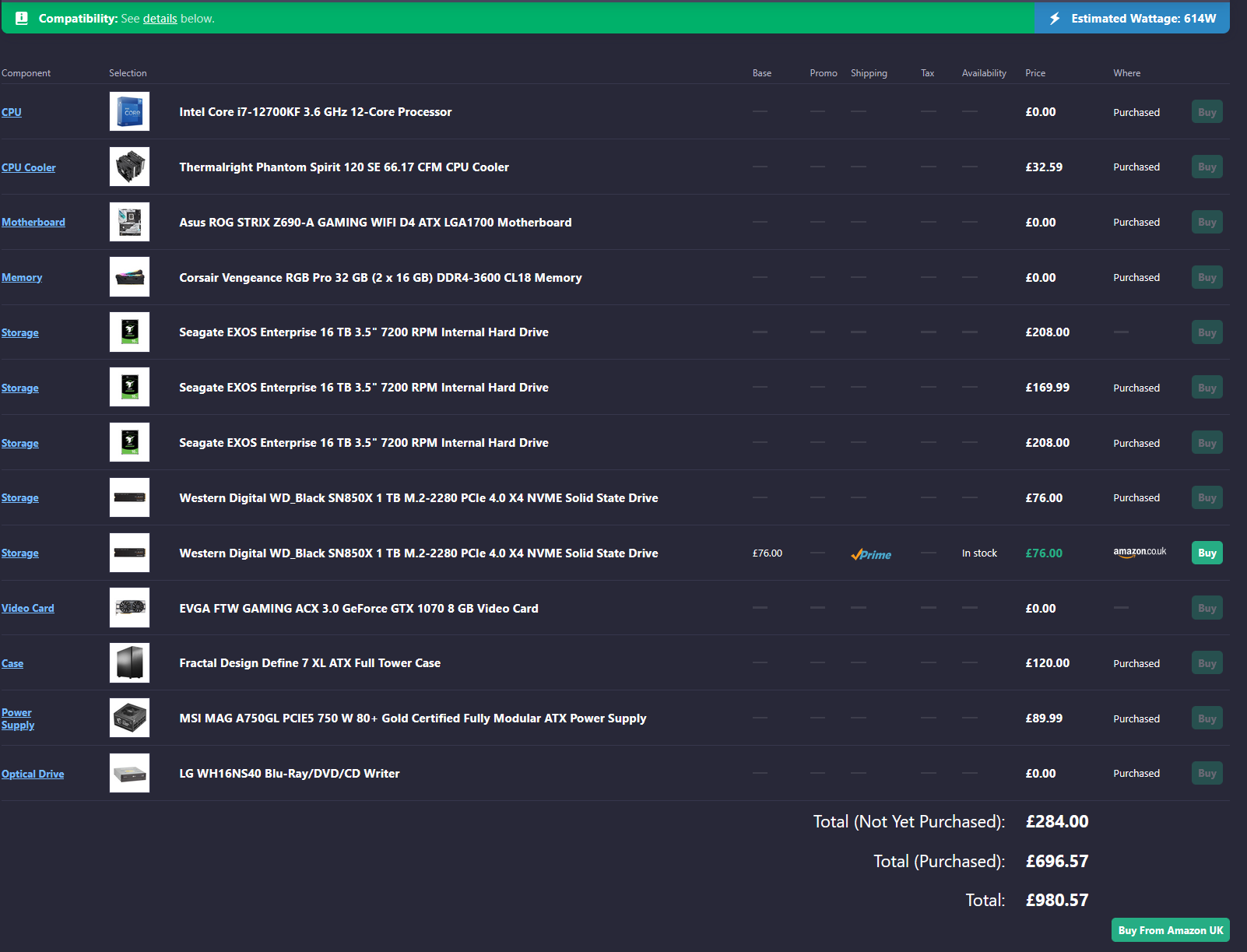The width and height of the screenshot is (1247, 952).
Task: Click the amazon.co.uk merchant logo
Action: click(1140, 552)
